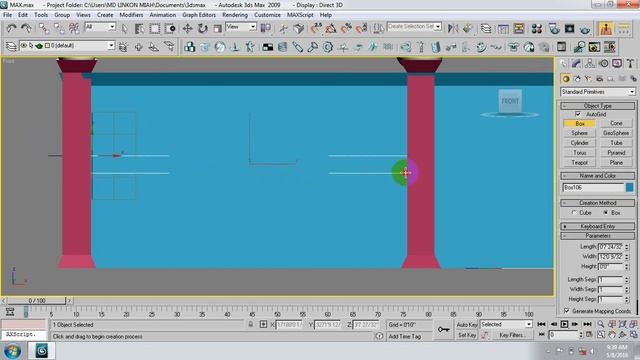Image resolution: width=640 pixels, height=360 pixels.
Task: Click the Undo arrow in main toolbar
Action: [x=11, y=28]
